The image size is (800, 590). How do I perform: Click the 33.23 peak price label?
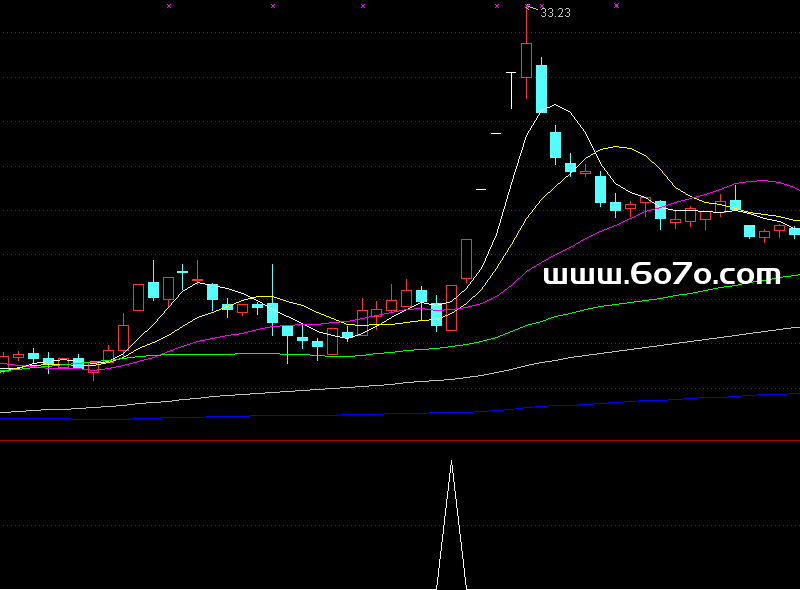tap(555, 13)
